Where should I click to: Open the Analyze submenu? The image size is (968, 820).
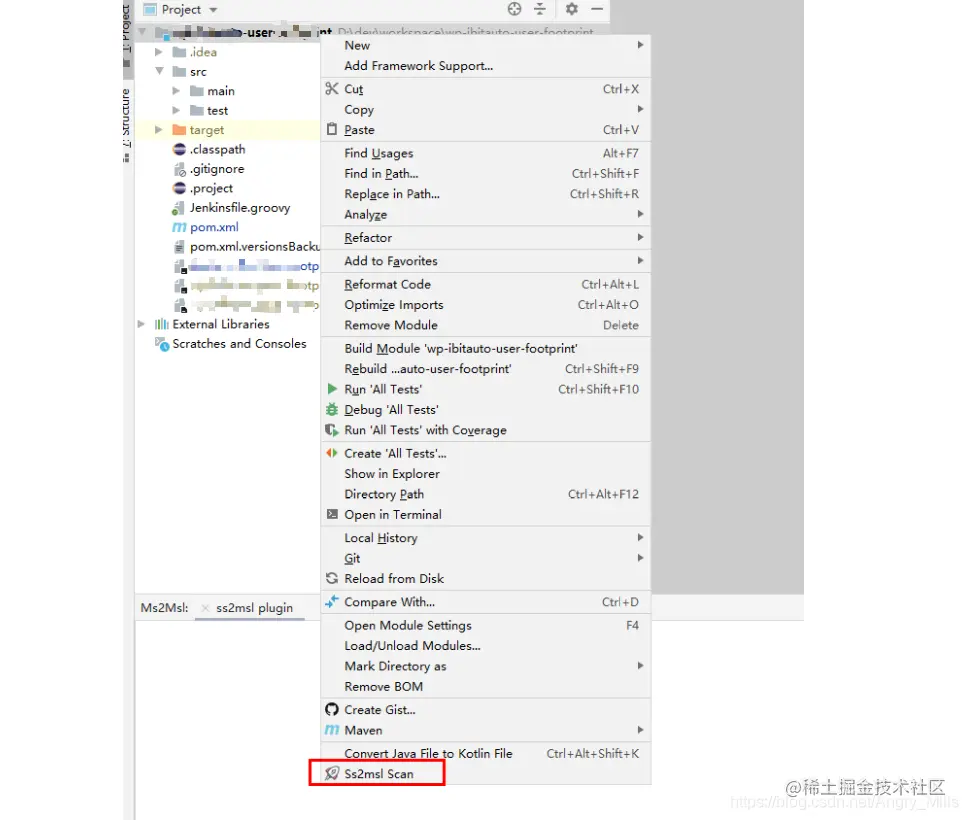[x=486, y=214]
